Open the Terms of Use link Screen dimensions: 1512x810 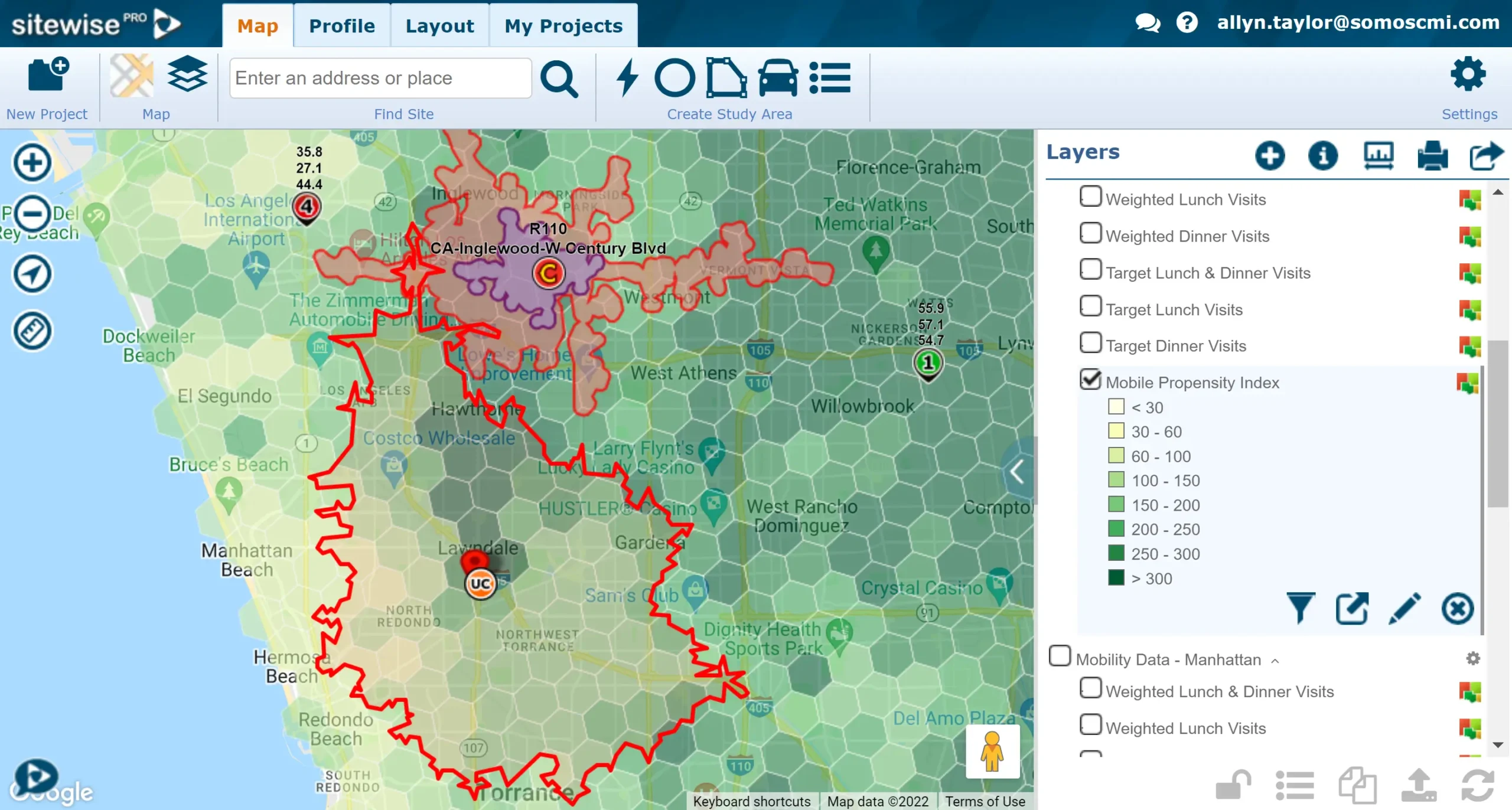click(985, 801)
